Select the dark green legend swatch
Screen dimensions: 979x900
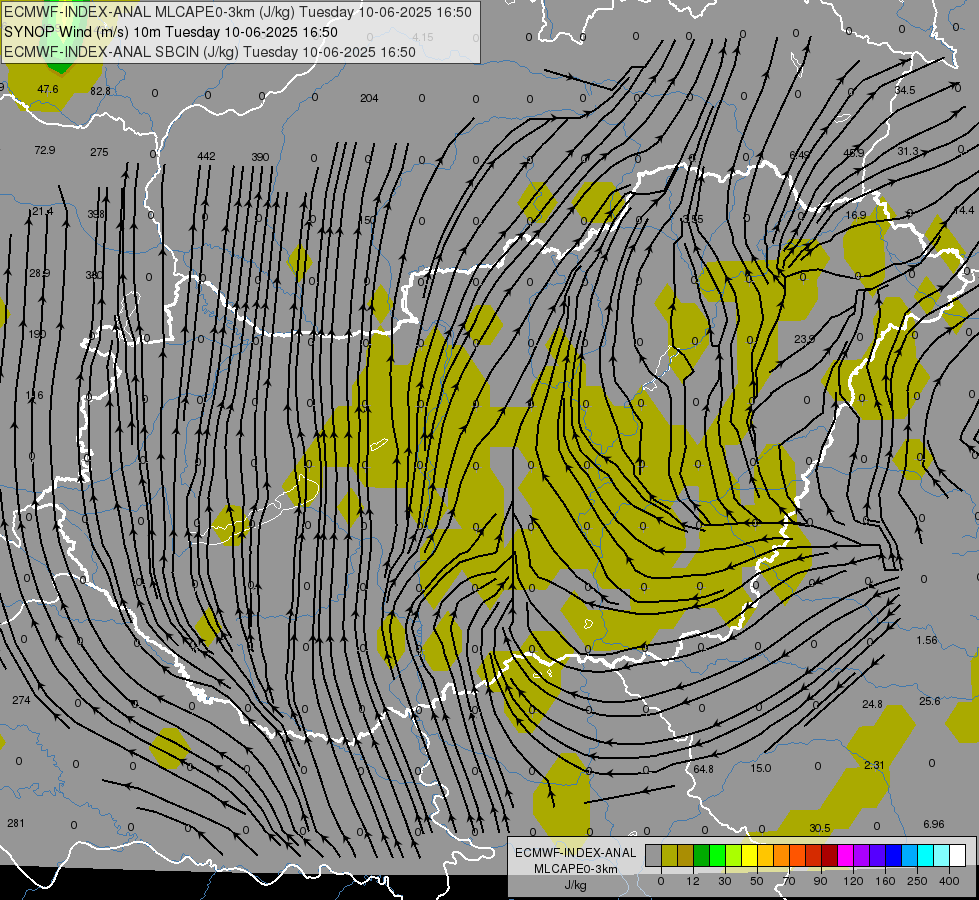click(702, 855)
